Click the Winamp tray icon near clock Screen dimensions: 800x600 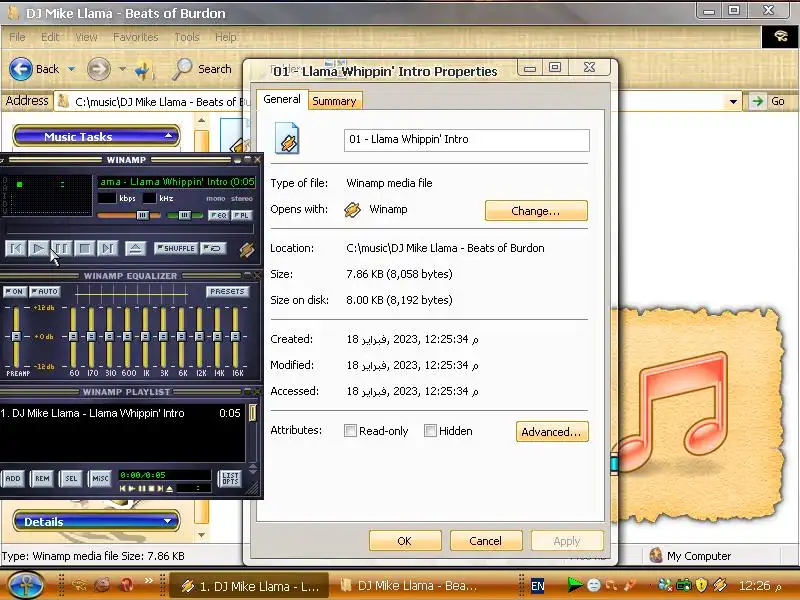tap(720, 585)
